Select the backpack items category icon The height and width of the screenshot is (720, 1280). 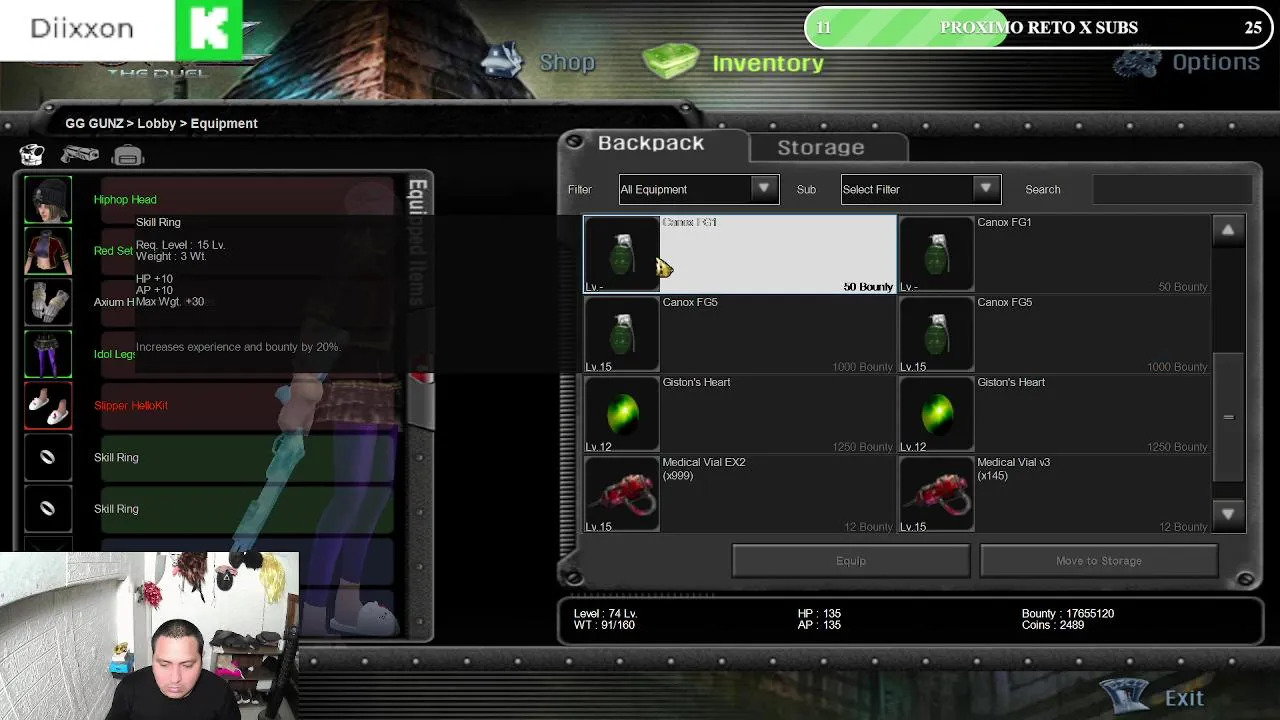(128, 156)
